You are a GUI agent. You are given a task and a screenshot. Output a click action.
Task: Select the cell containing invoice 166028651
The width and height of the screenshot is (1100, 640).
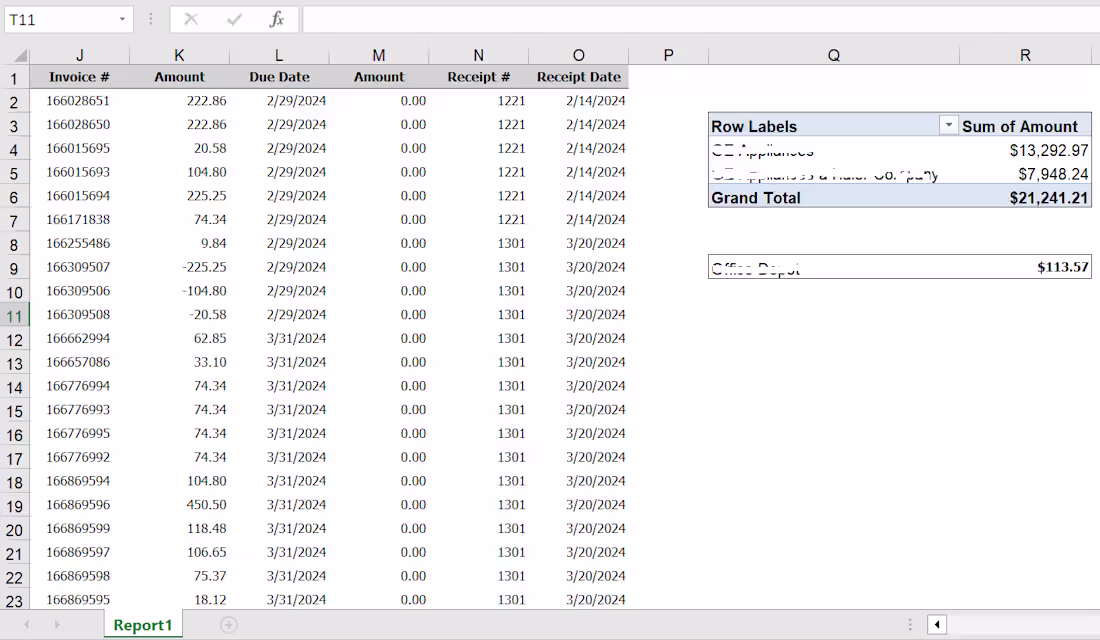click(x=80, y=100)
